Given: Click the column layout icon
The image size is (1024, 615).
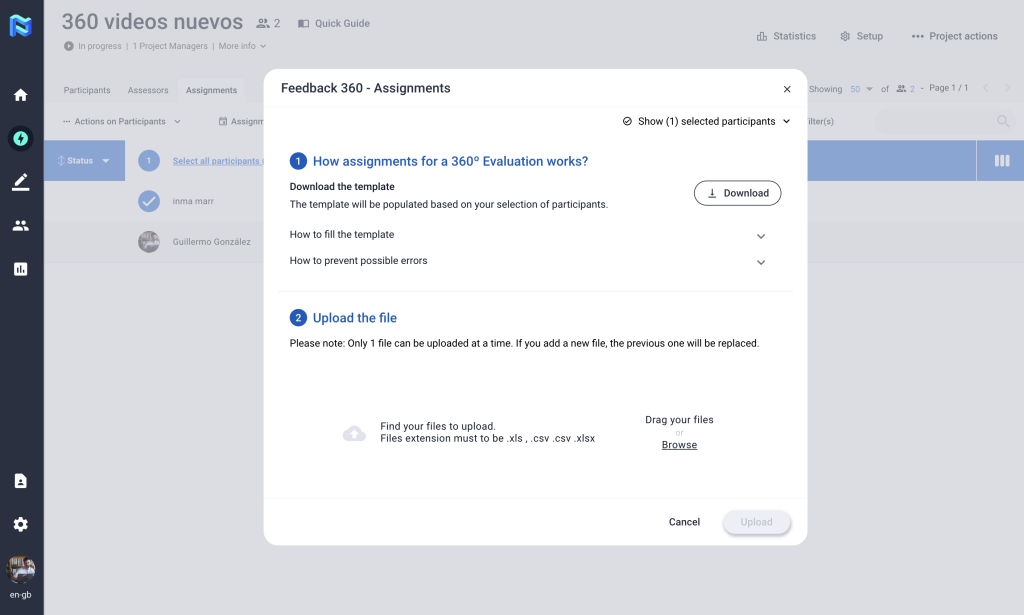Looking at the screenshot, I should pyautogui.click(x=1001, y=161).
